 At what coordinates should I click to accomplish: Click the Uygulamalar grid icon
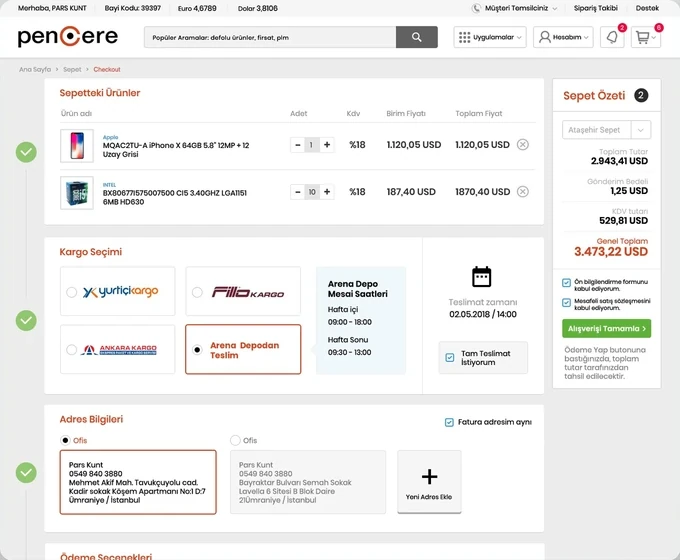(464, 37)
